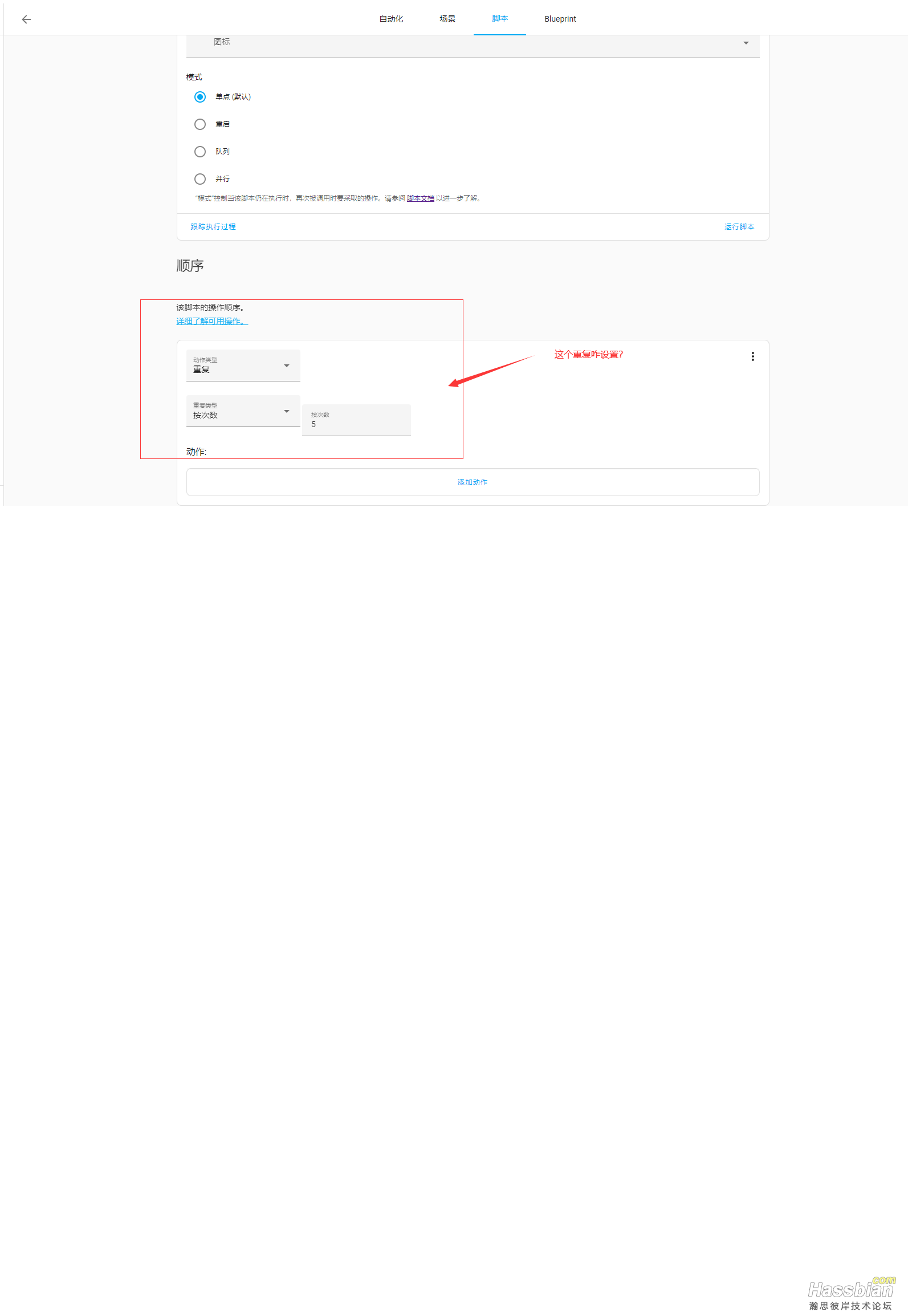Click the 该脚本的操作顺序 description text

(210, 308)
